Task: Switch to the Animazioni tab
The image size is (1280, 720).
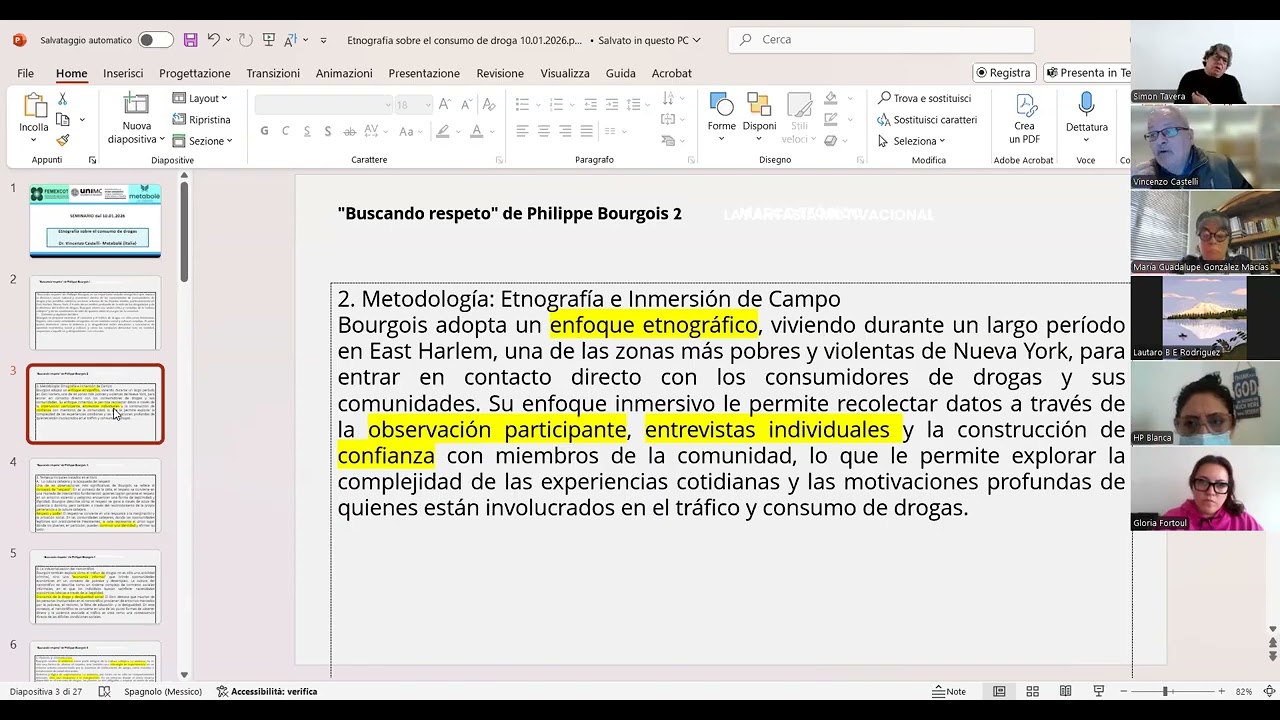Action: [x=344, y=73]
